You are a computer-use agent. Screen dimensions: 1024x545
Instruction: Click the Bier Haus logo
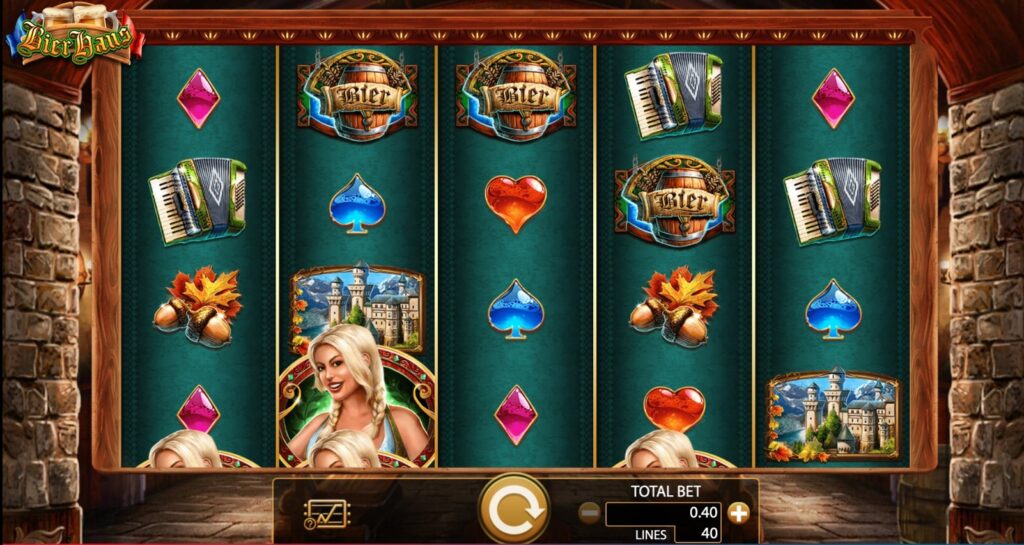coord(75,35)
